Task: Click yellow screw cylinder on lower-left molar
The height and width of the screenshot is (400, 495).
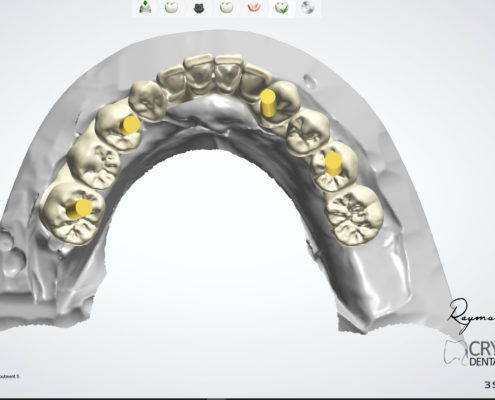Action: 79,209
